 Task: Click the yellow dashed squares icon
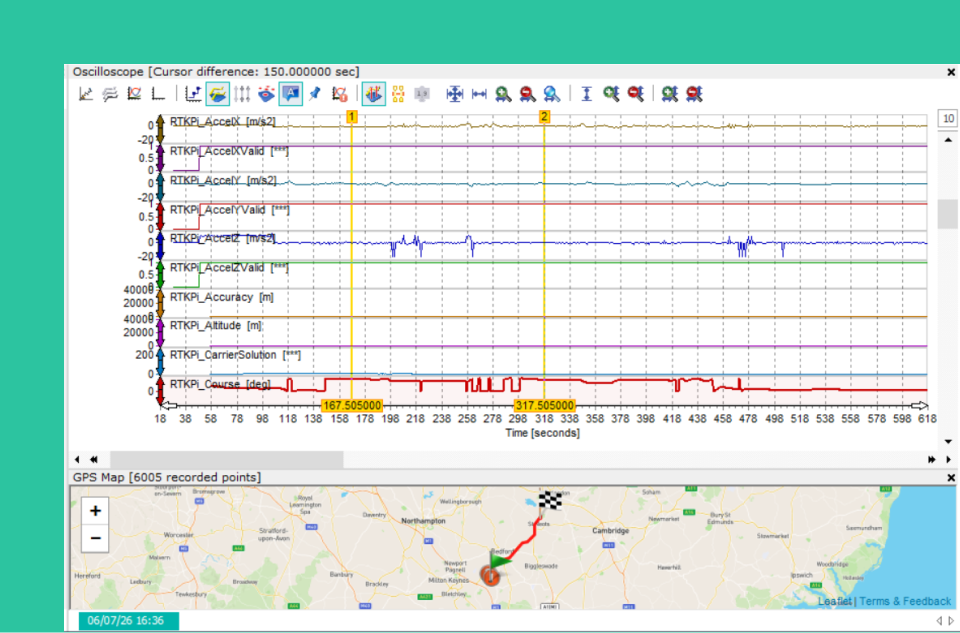tap(398, 94)
